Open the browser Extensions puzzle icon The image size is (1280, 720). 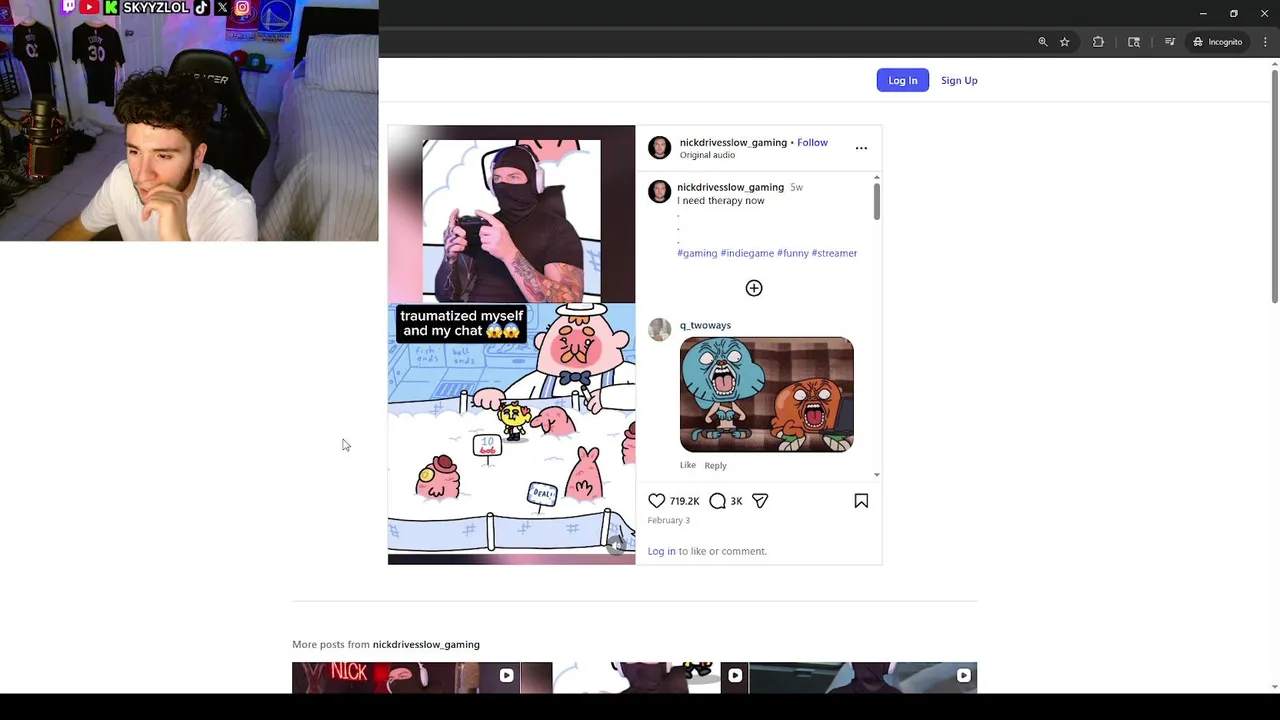[x=1098, y=42]
